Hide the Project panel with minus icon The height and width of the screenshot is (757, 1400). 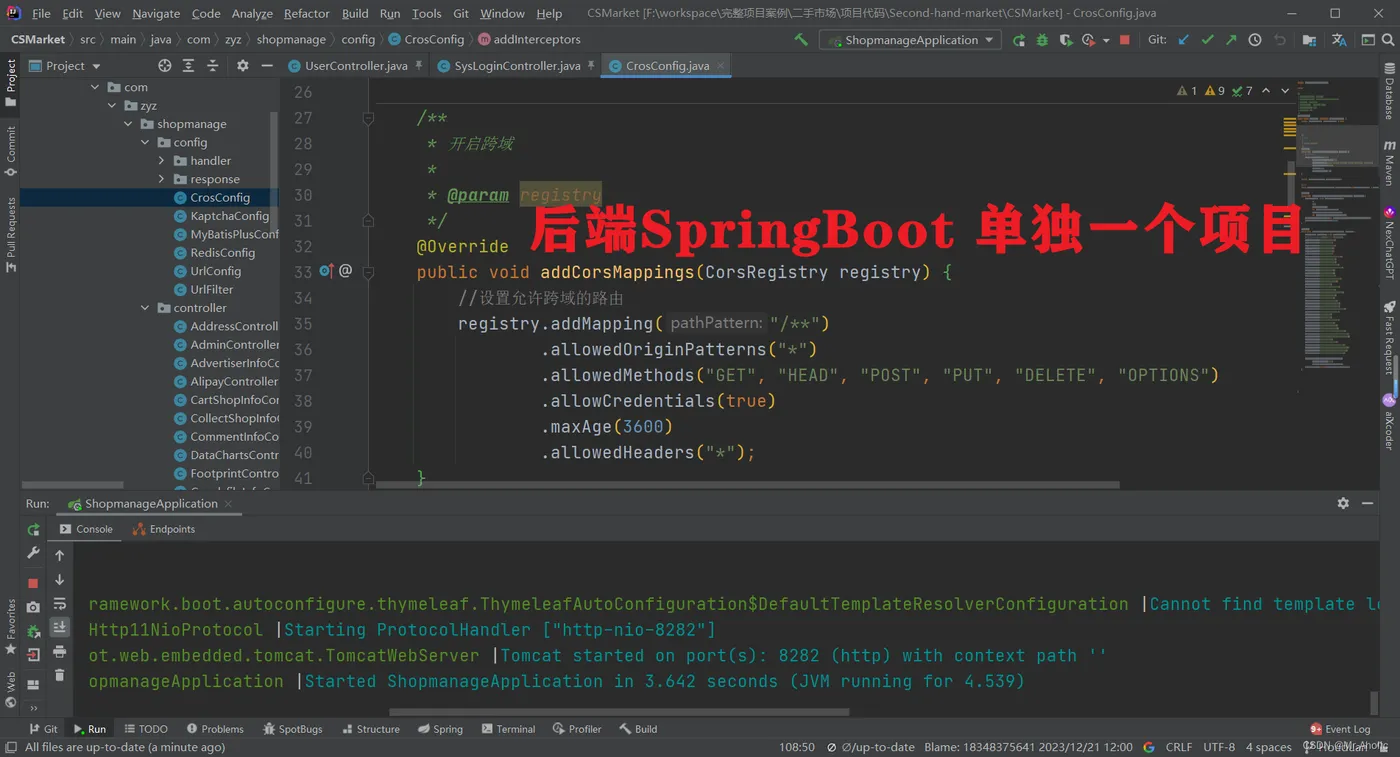click(266, 65)
